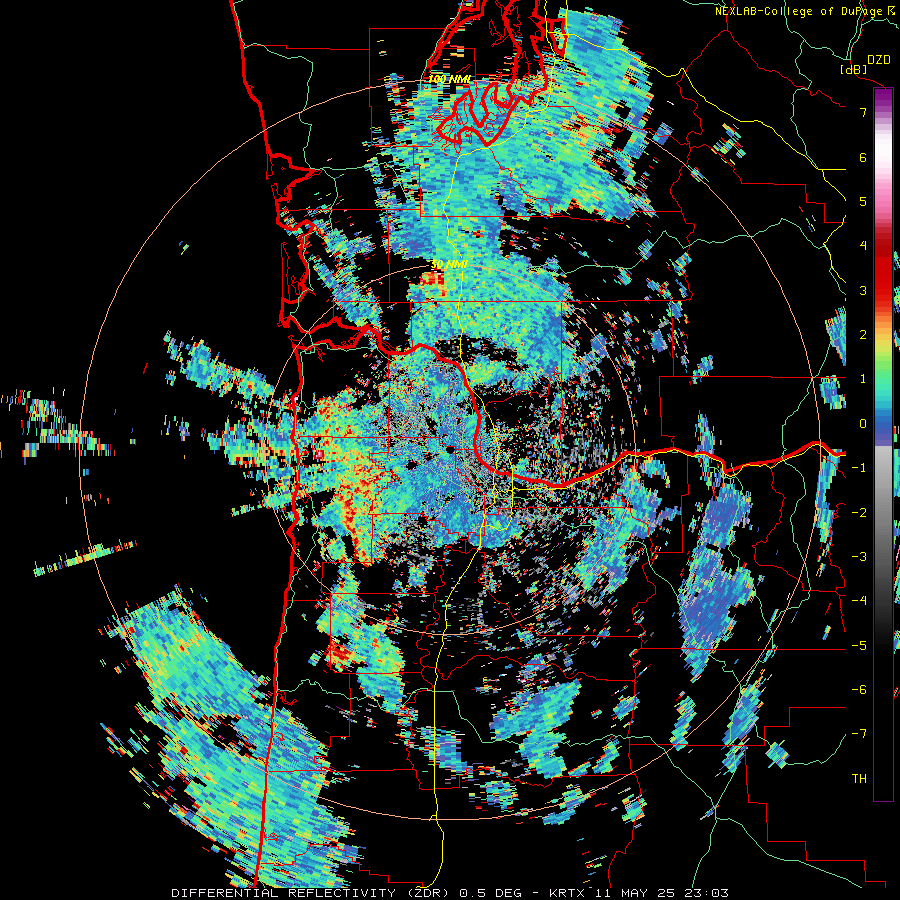Click the -1 value on the color scale
900x900 pixels.
point(859,468)
